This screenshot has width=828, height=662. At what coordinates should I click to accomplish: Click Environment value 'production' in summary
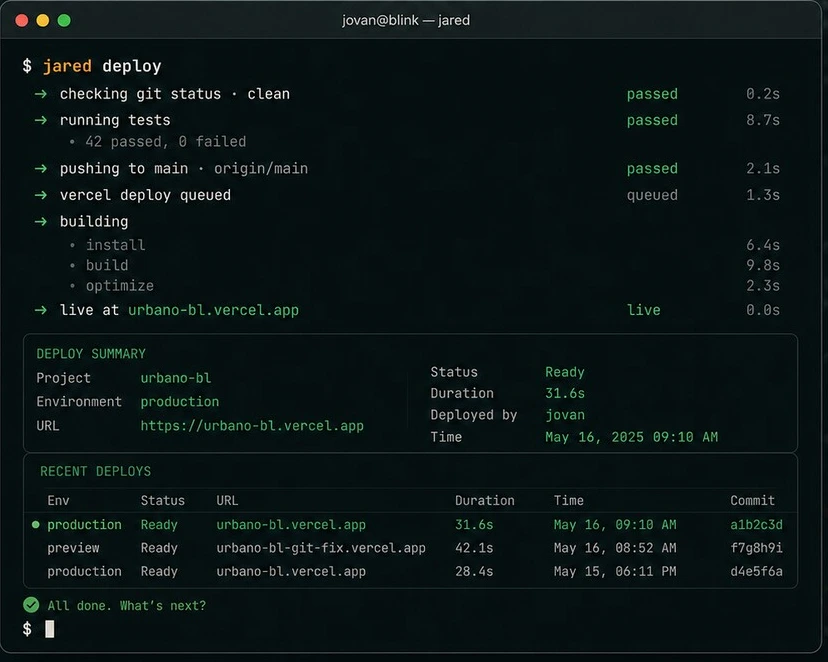click(180, 402)
